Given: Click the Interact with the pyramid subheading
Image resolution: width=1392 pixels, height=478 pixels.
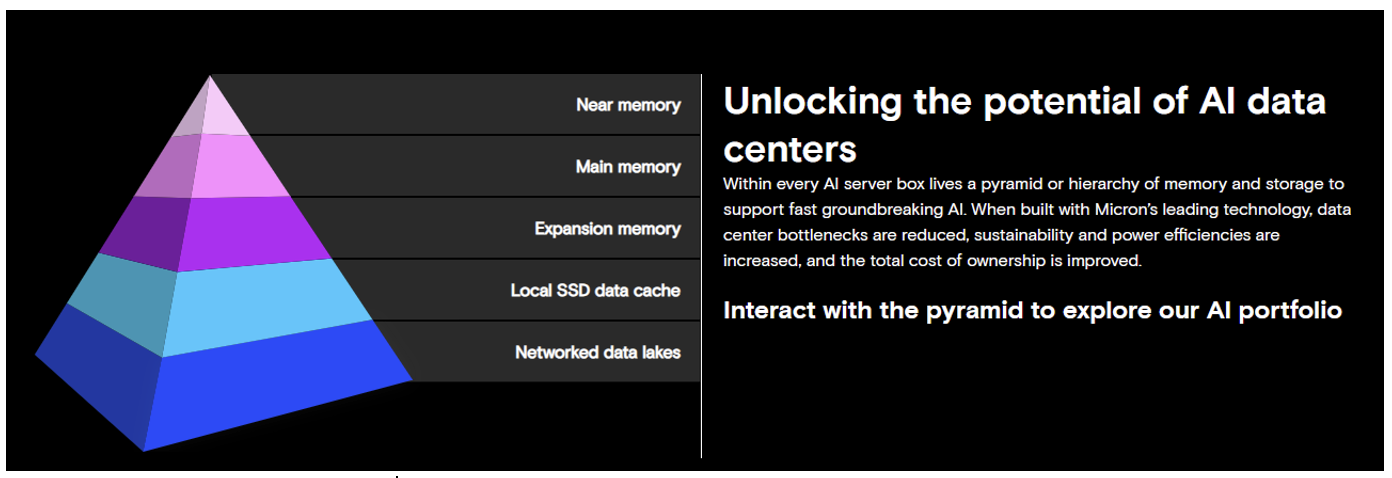Looking at the screenshot, I should click(x=1032, y=310).
